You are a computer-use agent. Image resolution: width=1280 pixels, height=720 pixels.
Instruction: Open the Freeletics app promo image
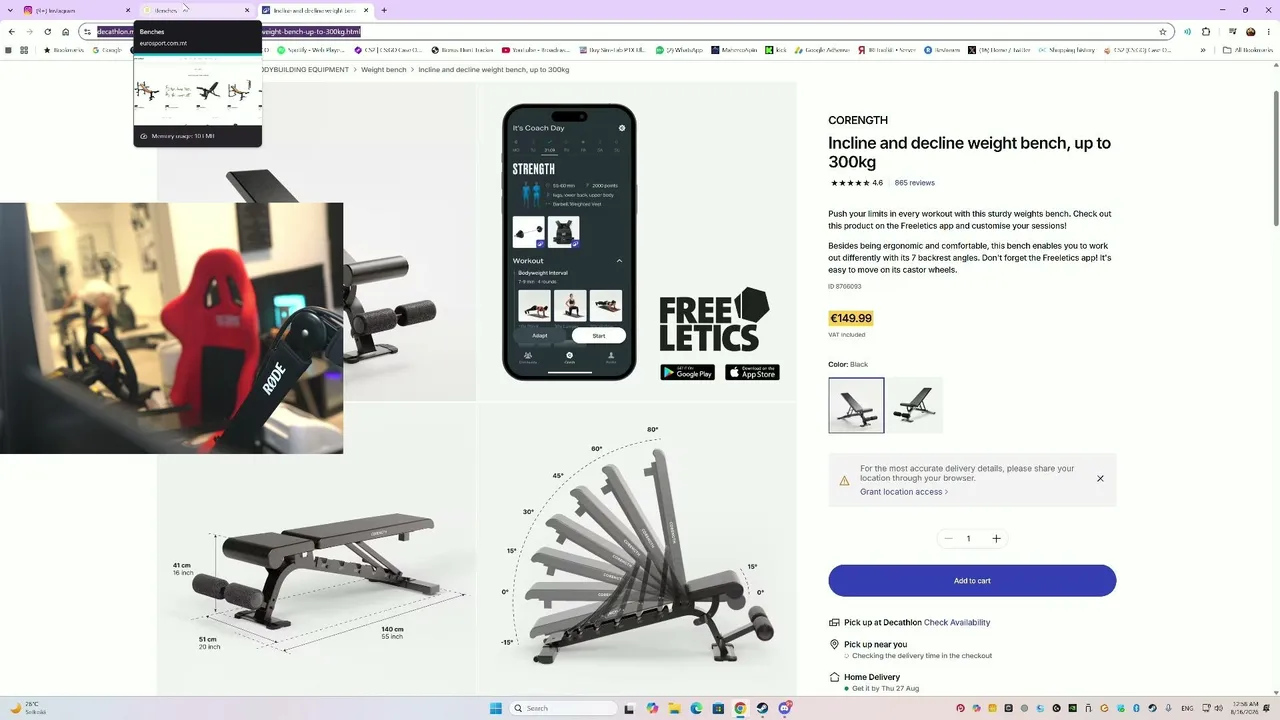coord(637,241)
